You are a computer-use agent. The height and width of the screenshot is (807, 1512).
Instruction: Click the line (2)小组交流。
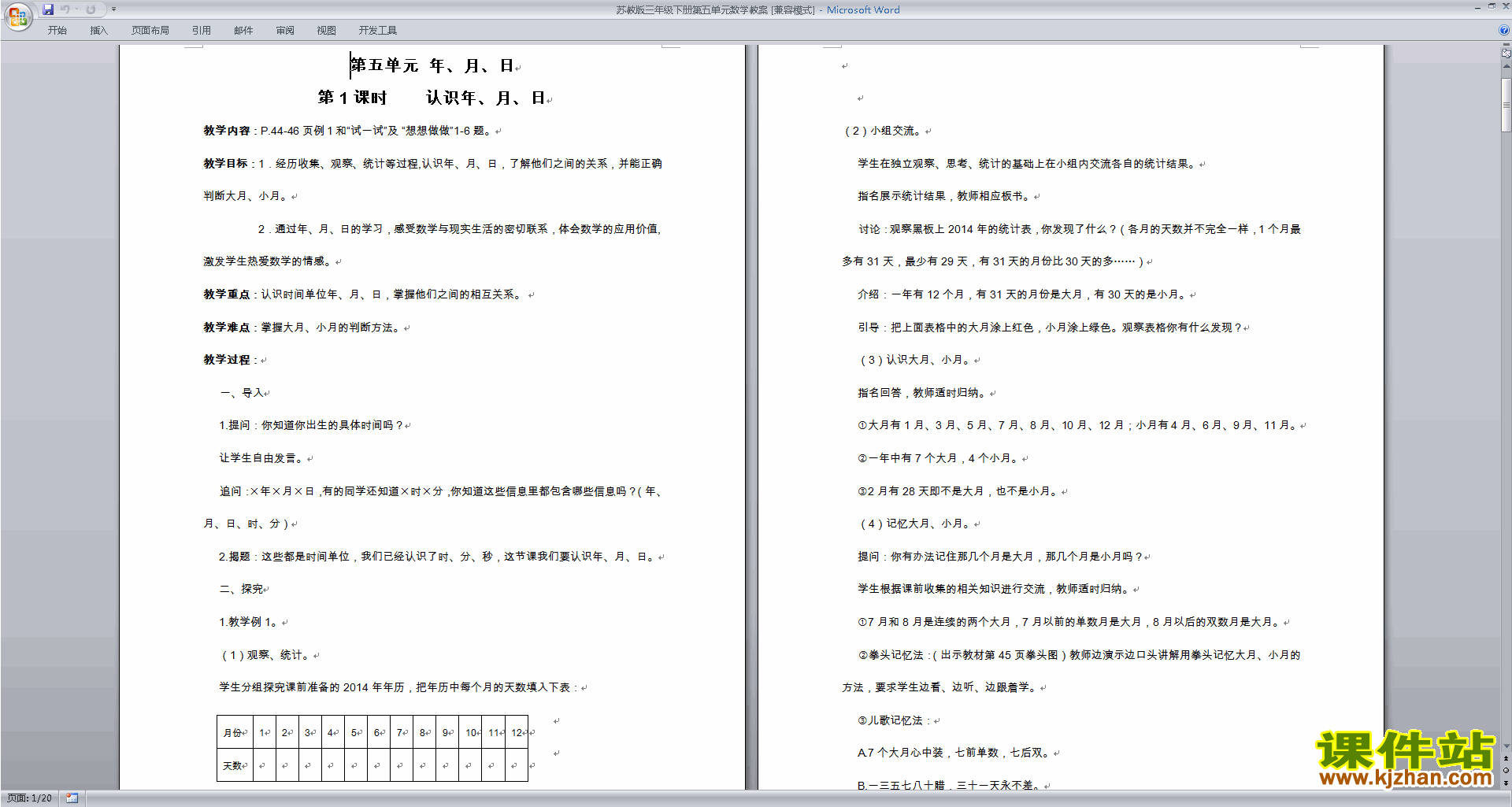884,131
